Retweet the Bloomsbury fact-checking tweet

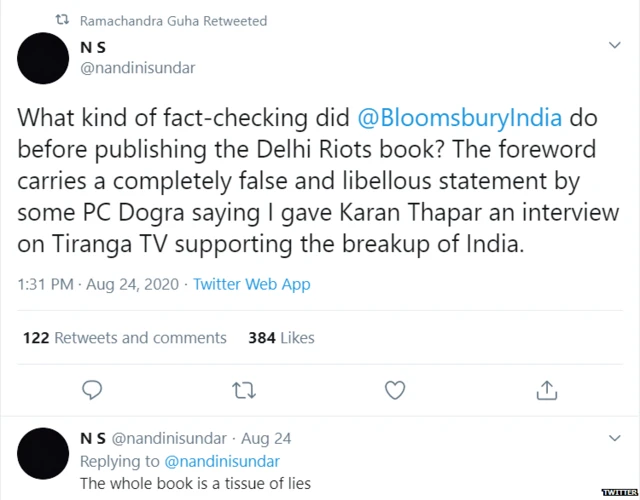point(243,388)
